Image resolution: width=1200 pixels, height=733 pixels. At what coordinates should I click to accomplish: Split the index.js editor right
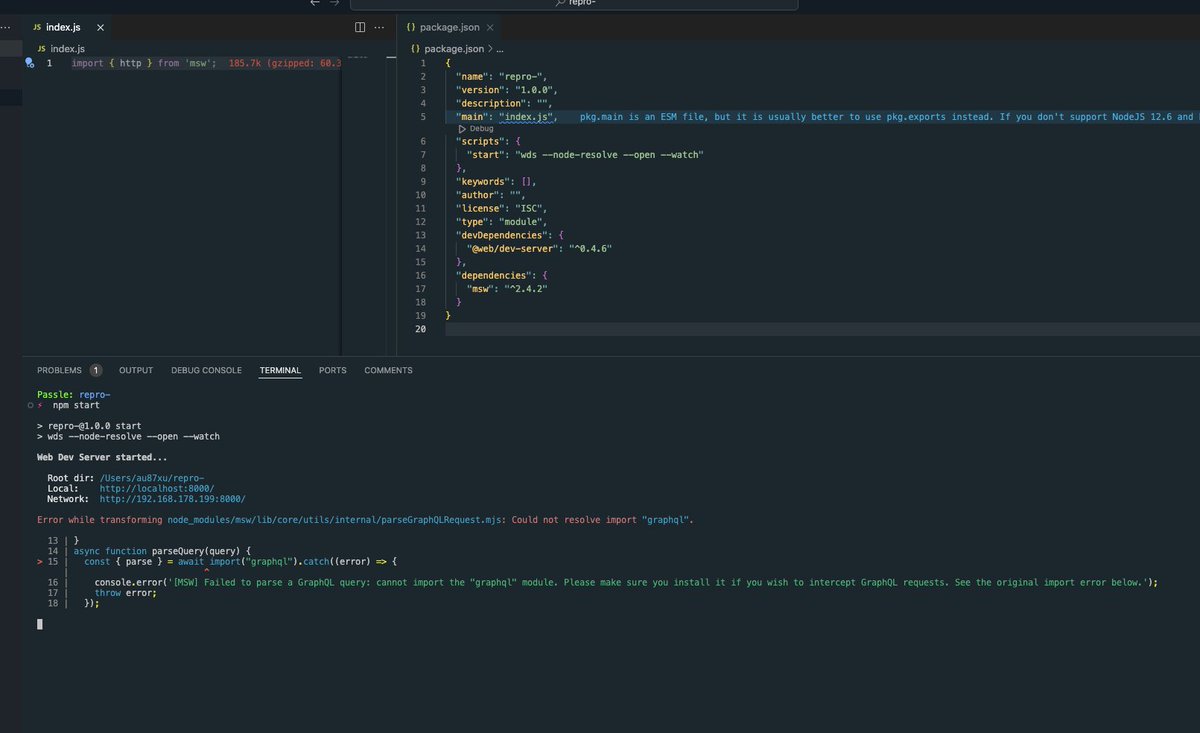coord(361,27)
